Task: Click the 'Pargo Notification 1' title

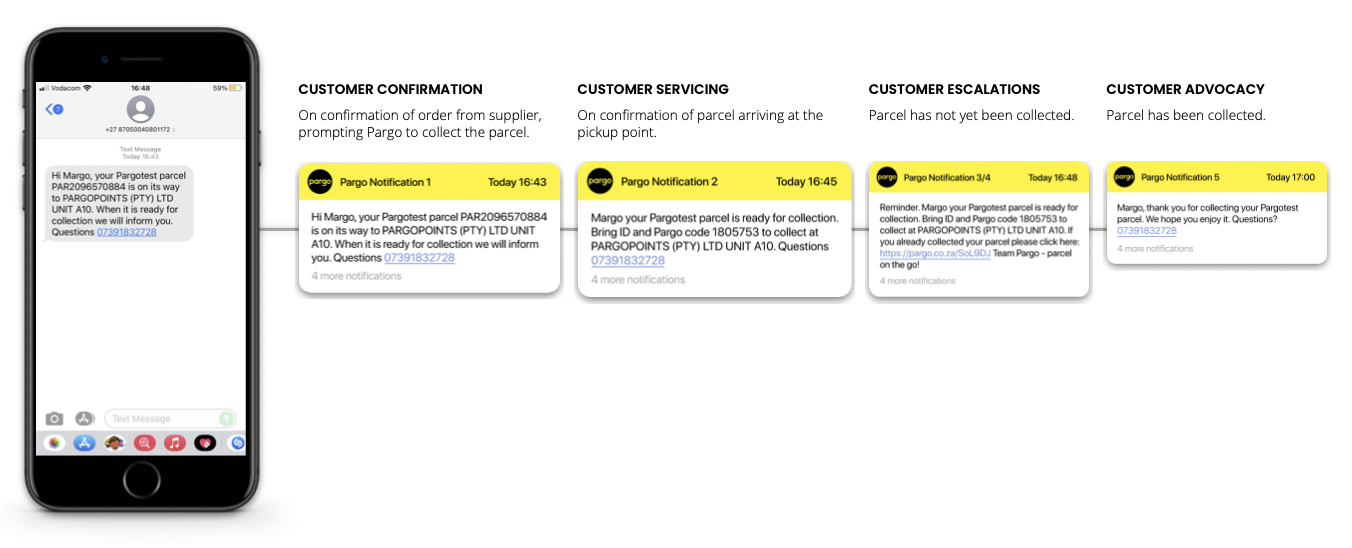Action: pos(385,182)
